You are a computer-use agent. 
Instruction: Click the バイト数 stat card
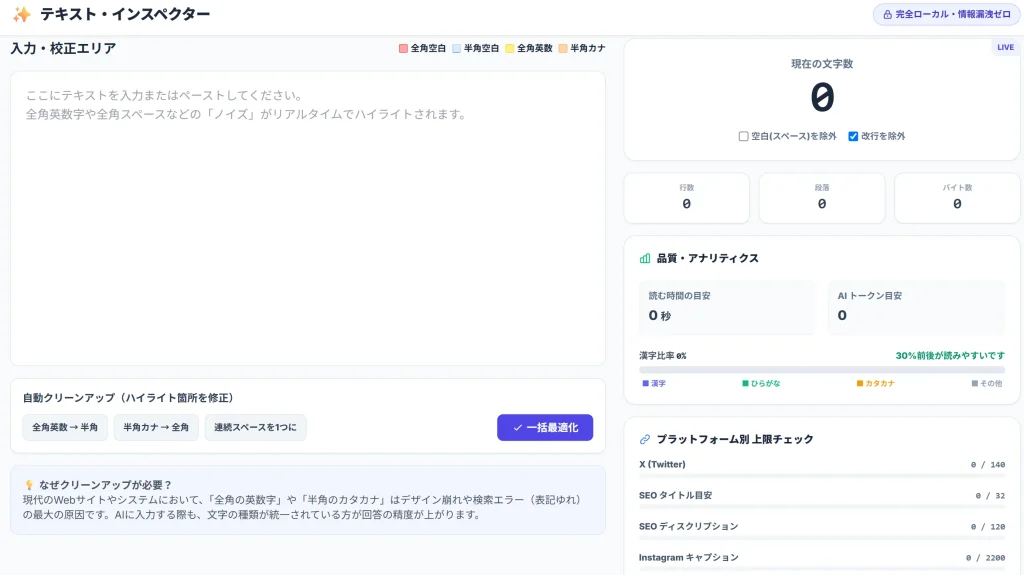tap(957, 198)
